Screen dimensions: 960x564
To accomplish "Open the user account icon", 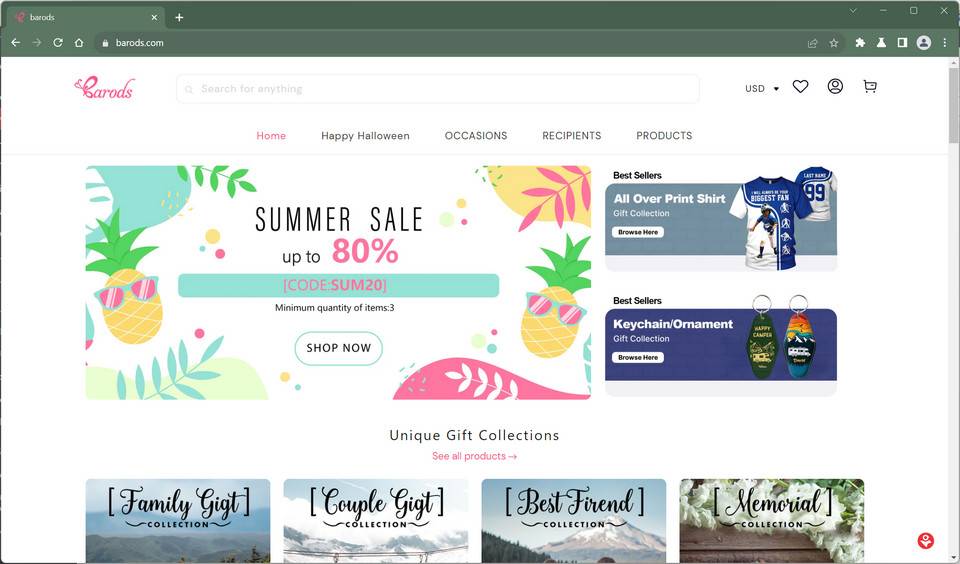I will tap(835, 86).
